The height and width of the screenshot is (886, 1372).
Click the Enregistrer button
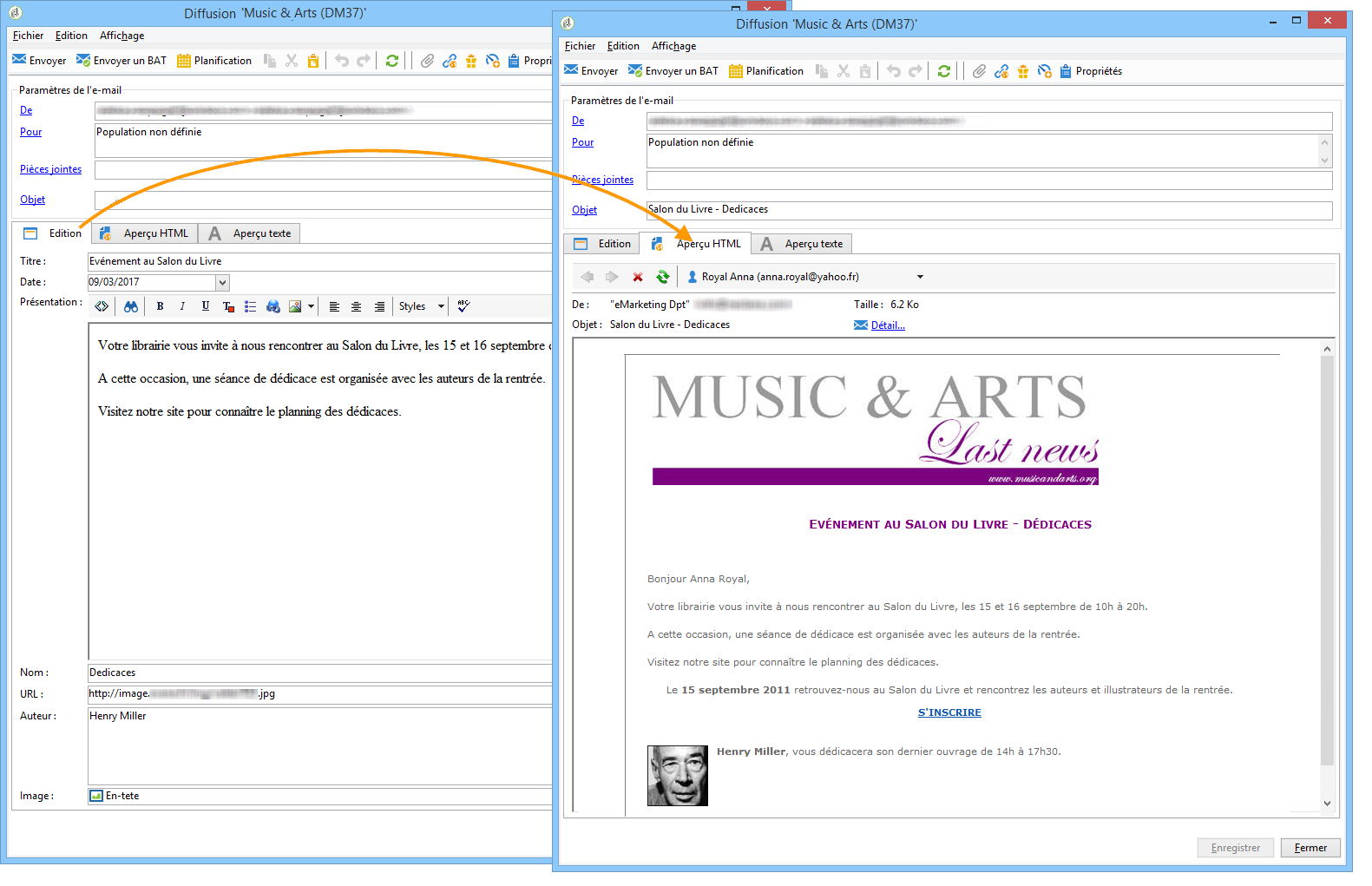coord(1236,848)
